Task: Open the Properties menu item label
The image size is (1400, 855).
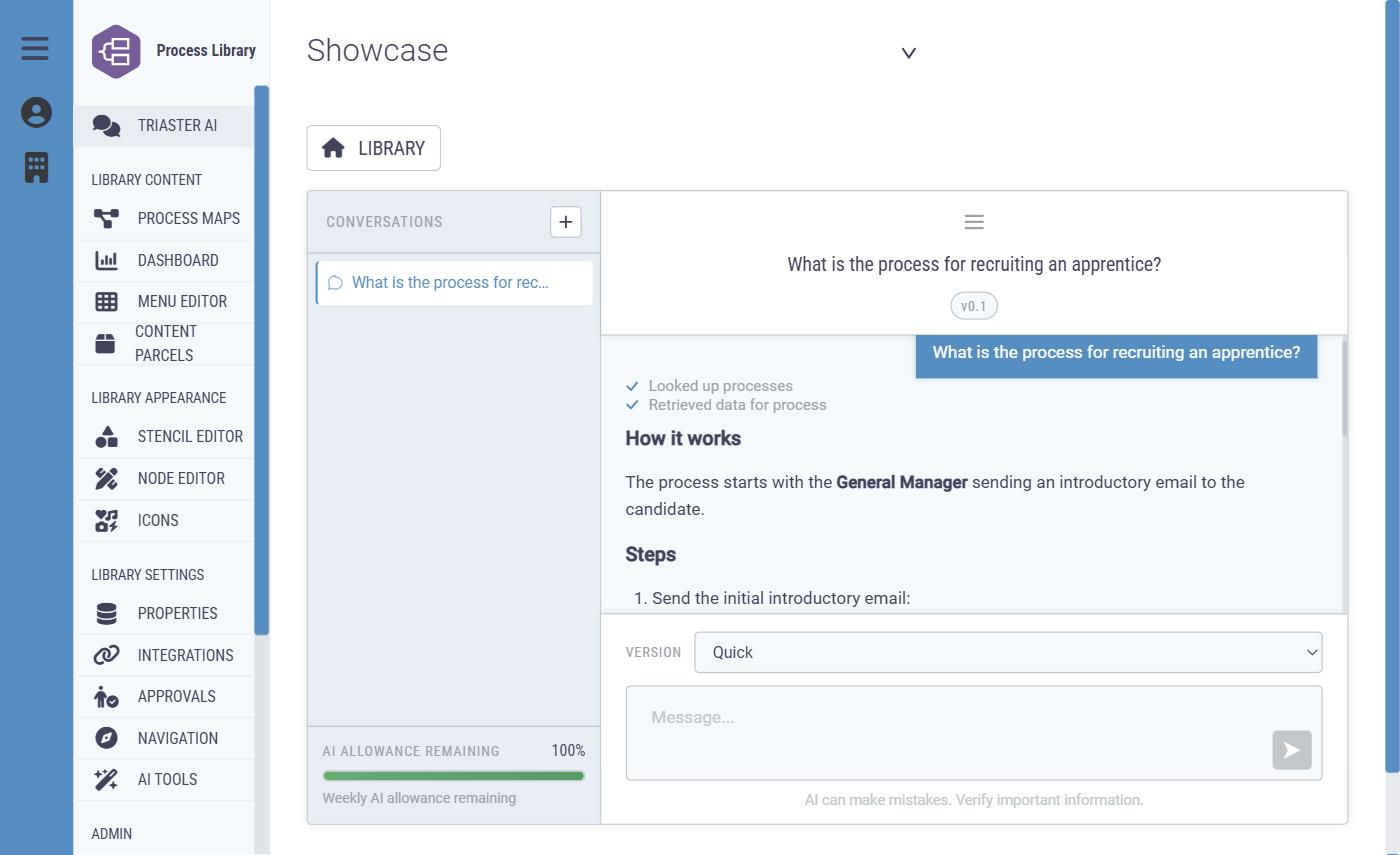Action: tap(178, 613)
